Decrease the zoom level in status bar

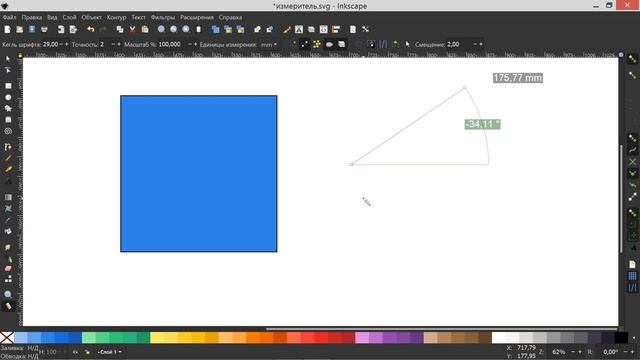click(573, 352)
